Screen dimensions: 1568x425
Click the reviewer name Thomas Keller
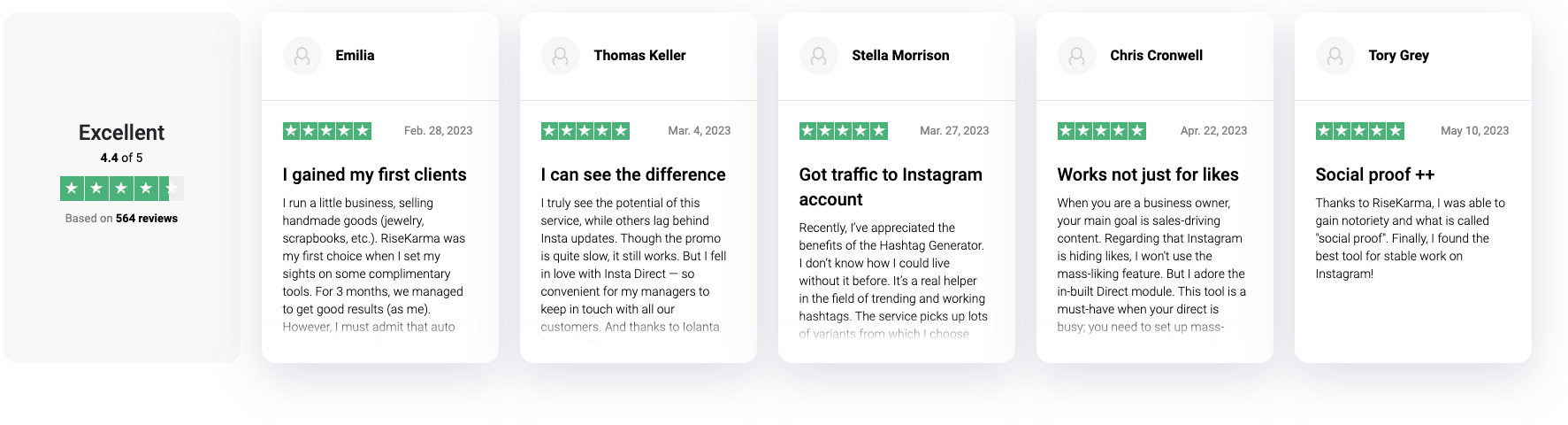click(x=639, y=56)
